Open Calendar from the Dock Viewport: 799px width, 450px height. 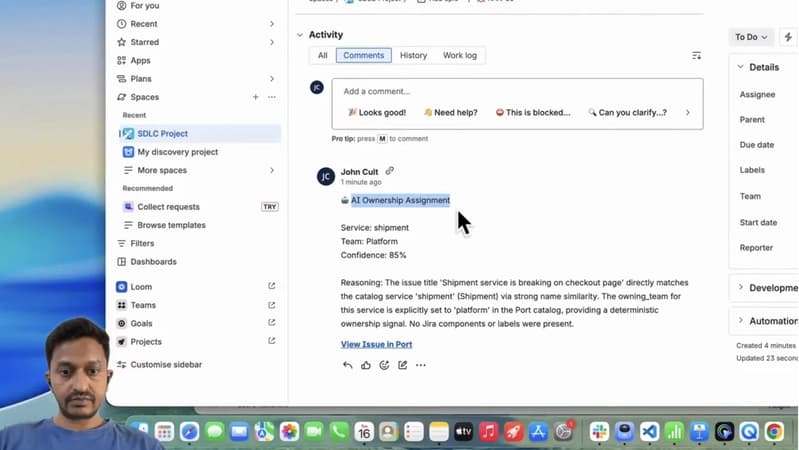pyautogui.click(x=364, y=432)
